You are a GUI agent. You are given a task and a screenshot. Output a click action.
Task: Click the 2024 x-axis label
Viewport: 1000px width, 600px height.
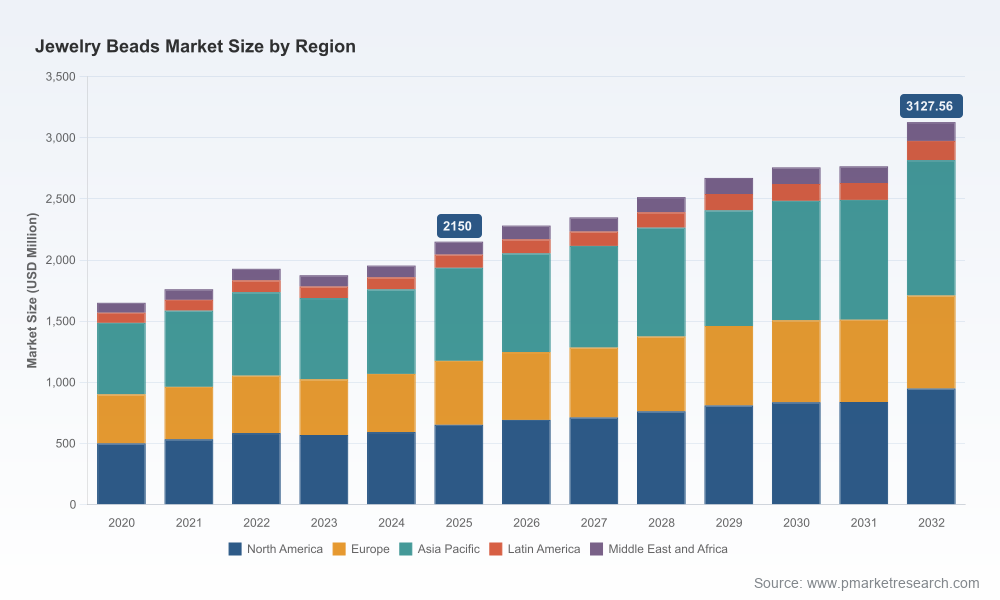pos(392,523)
